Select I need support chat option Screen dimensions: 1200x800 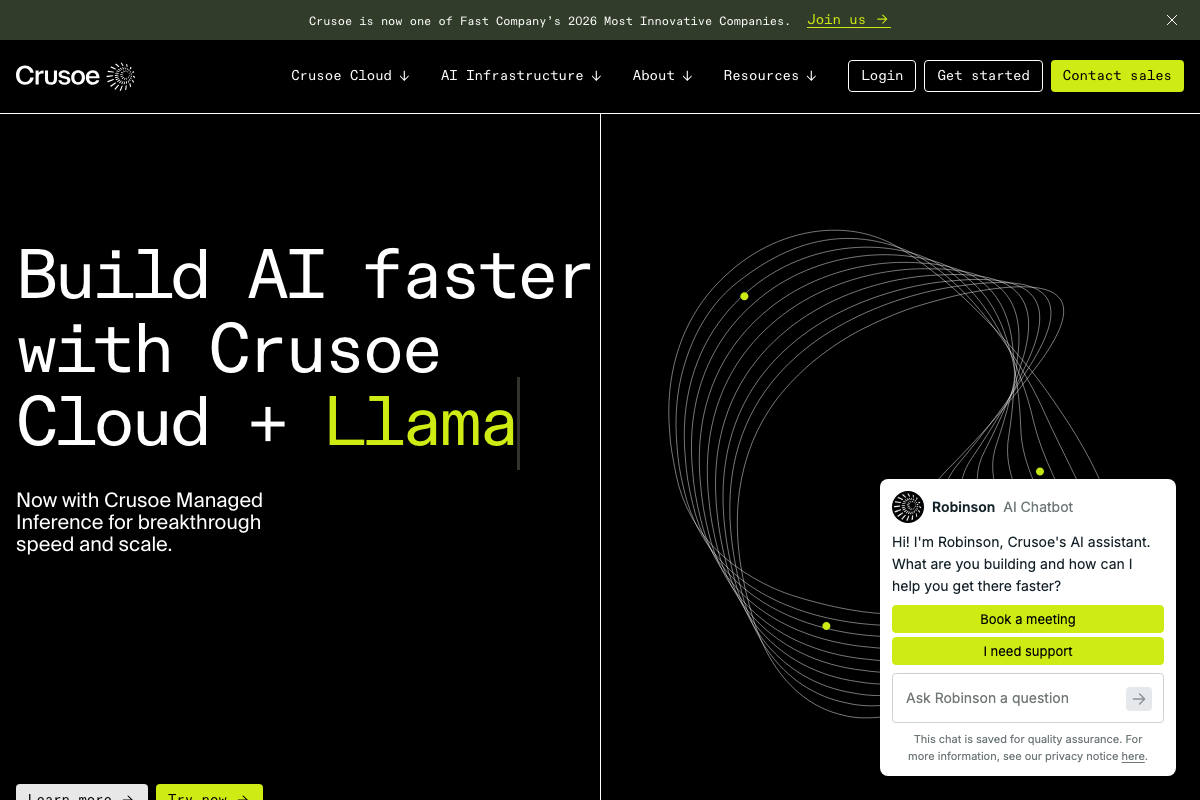[x=1028, y=651]
